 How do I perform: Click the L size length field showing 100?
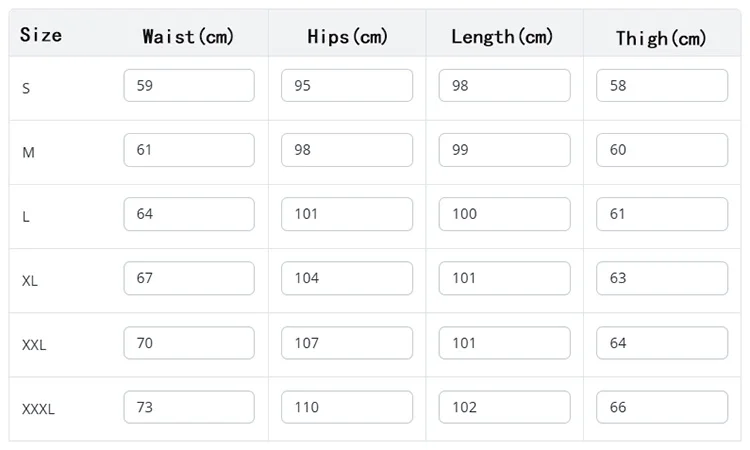tap(504, 214)
